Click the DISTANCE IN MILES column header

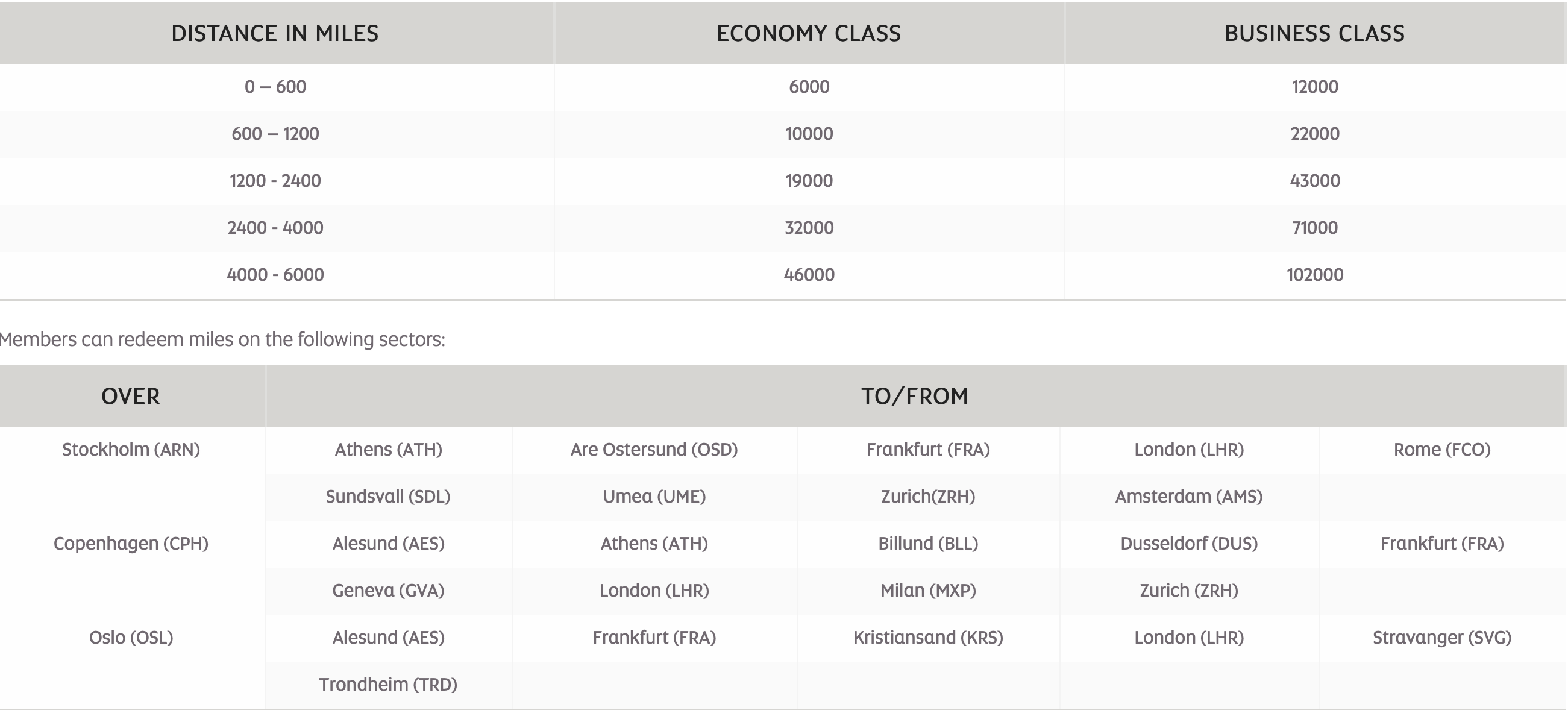pyautogui.click(x=275, y=34)
